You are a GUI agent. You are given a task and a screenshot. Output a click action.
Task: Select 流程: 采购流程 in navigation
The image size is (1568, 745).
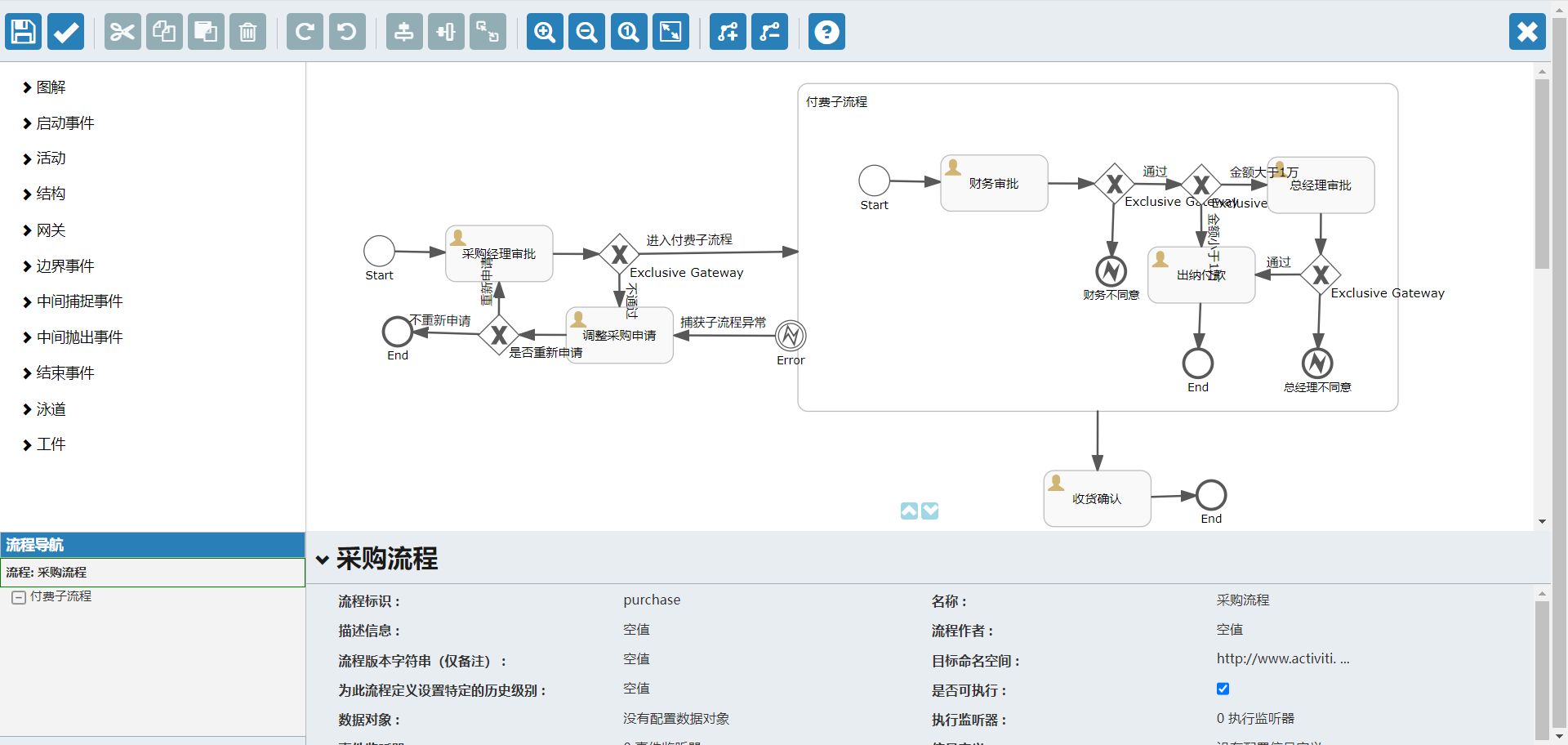pyautogui.click(x=47, y=573)
